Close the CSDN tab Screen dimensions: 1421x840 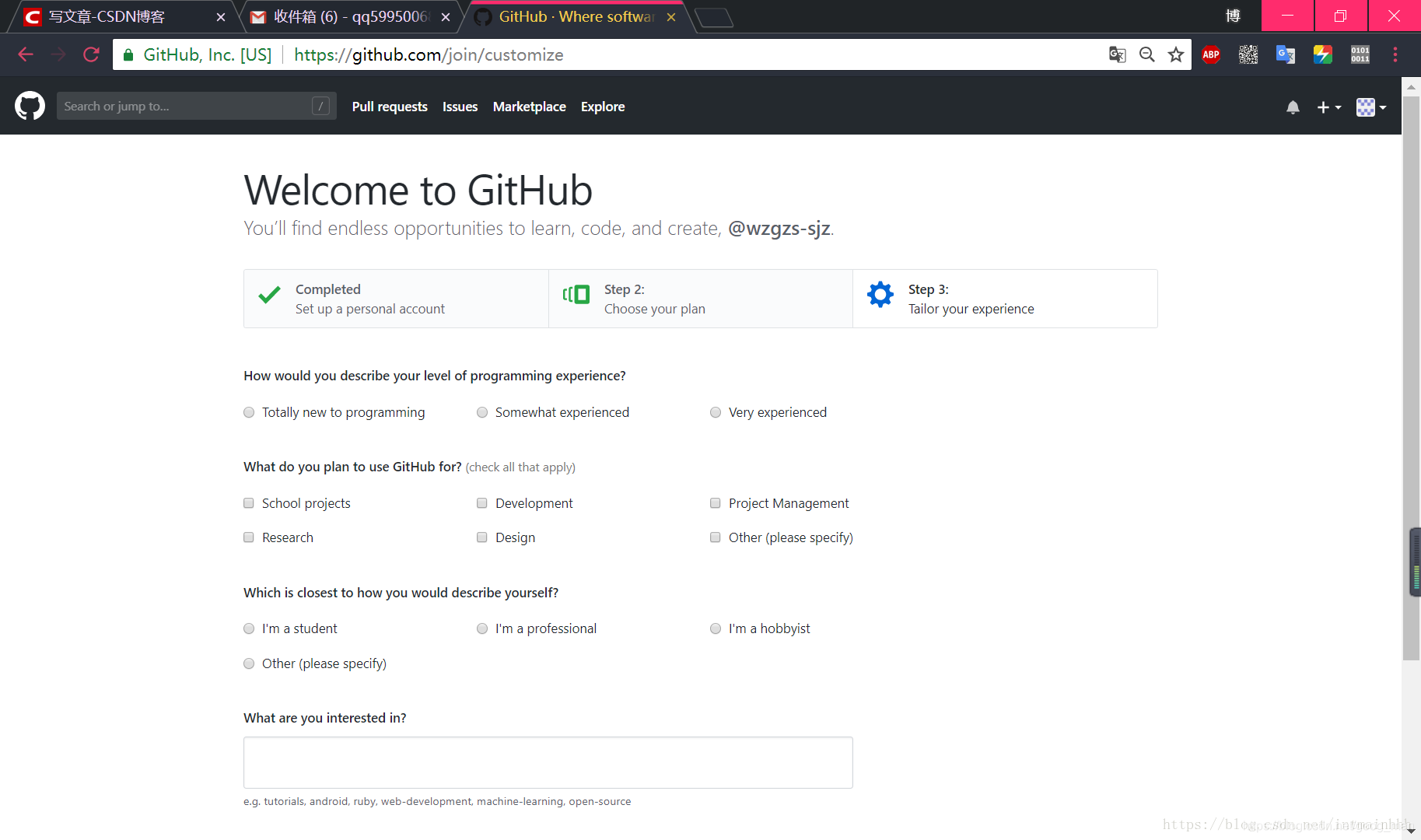220,16
